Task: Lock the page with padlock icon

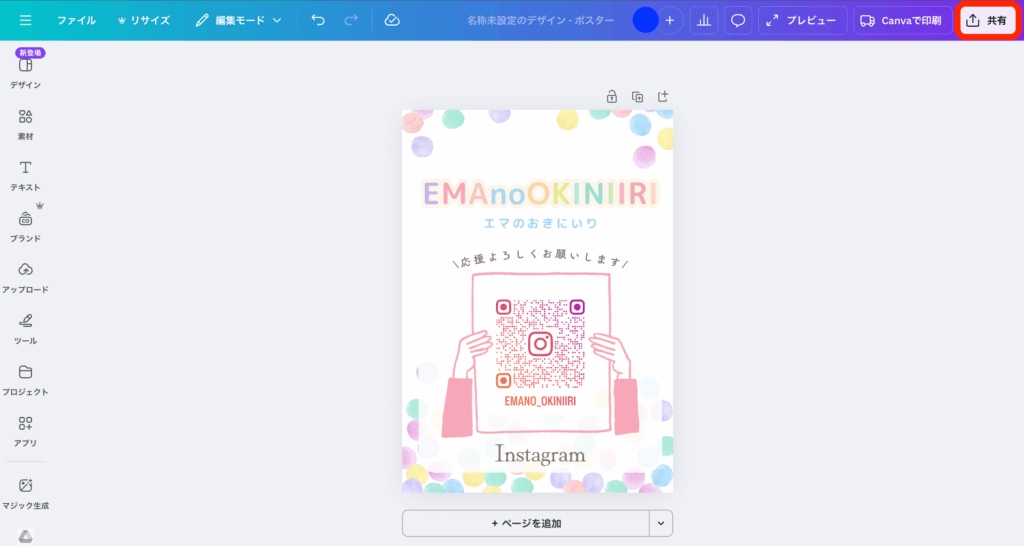Action: 612,97
